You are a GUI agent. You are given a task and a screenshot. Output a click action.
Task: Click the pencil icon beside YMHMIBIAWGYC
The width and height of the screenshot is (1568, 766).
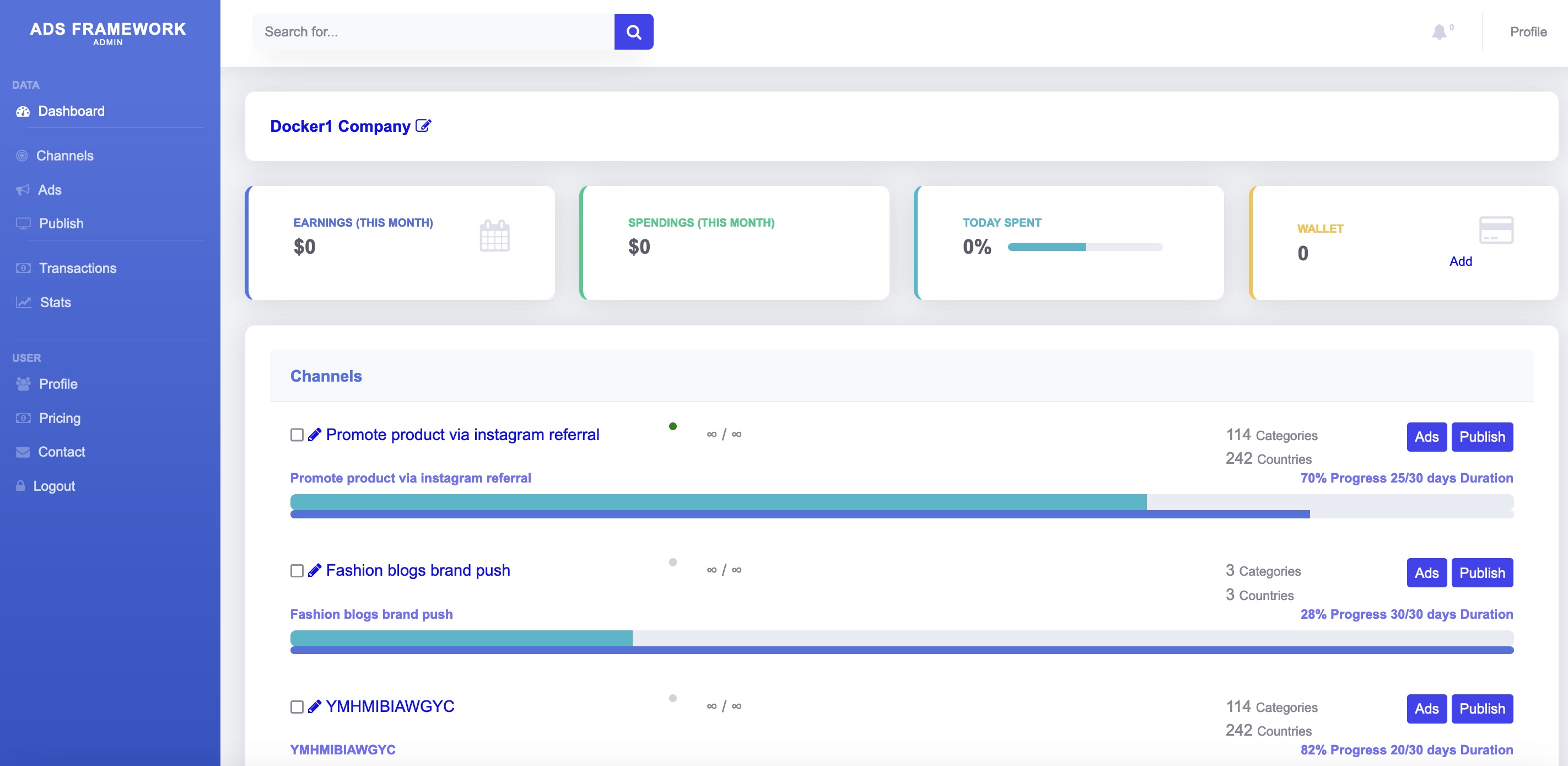pyautogui.click(x=314, y=706)
